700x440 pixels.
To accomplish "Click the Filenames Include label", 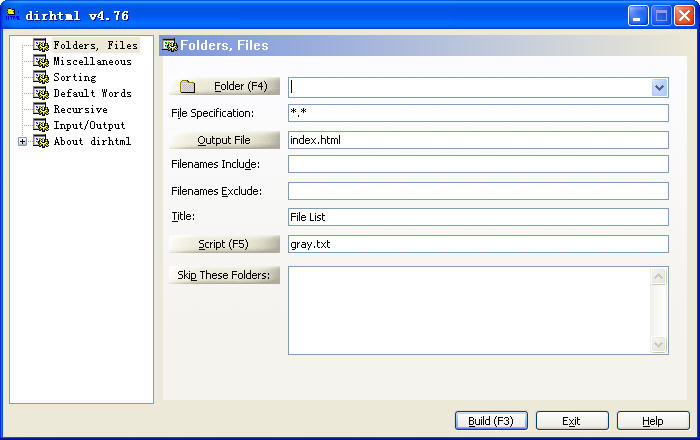I will [215, 164].
